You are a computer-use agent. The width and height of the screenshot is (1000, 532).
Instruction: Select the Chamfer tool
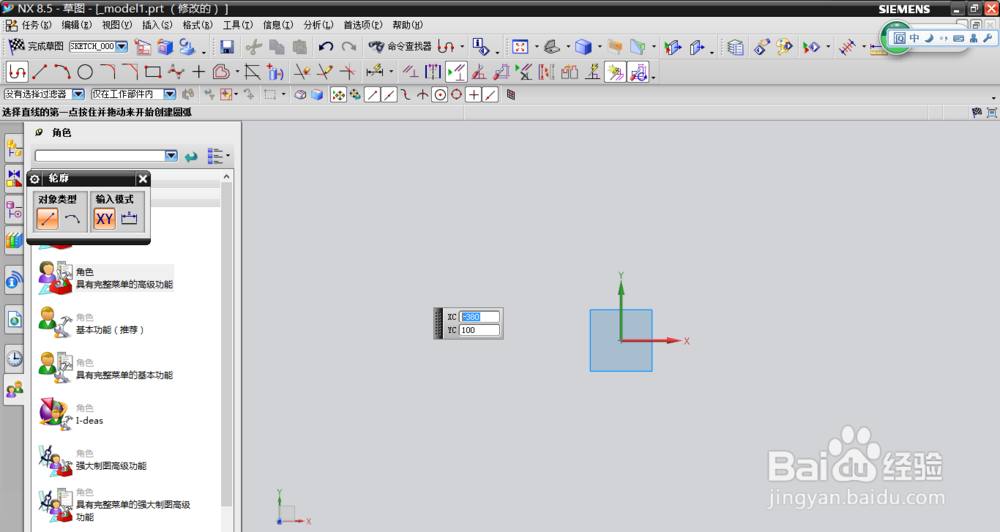click(x=130, y=72)
